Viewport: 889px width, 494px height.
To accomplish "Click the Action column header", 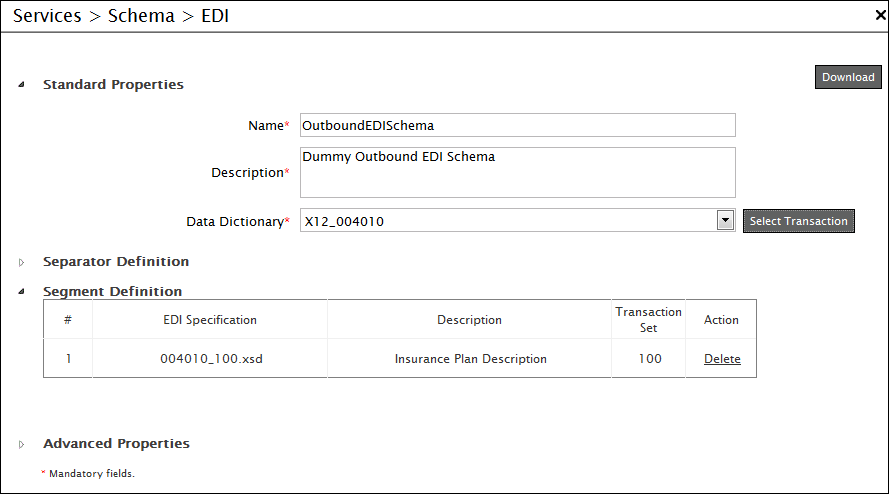I will click(721, 320).
